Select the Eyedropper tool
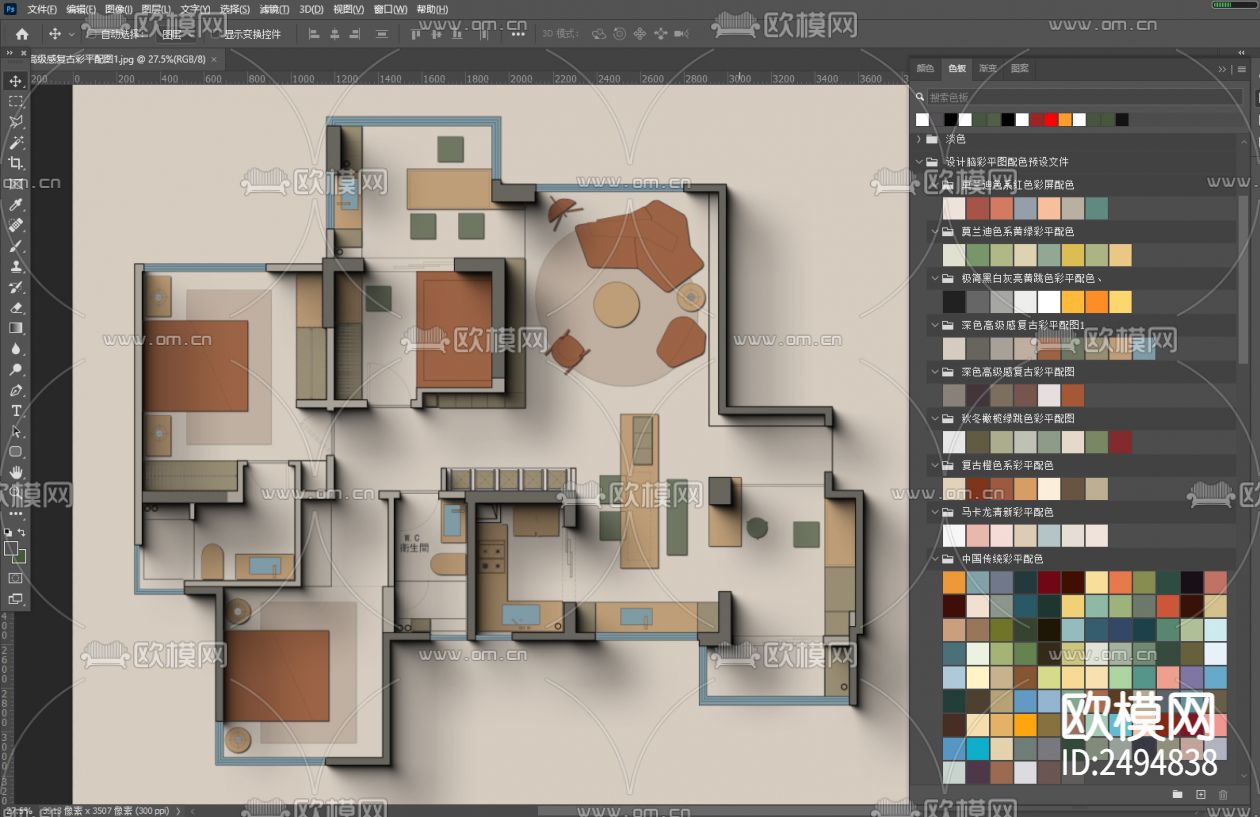 click(x=16, y=205)
